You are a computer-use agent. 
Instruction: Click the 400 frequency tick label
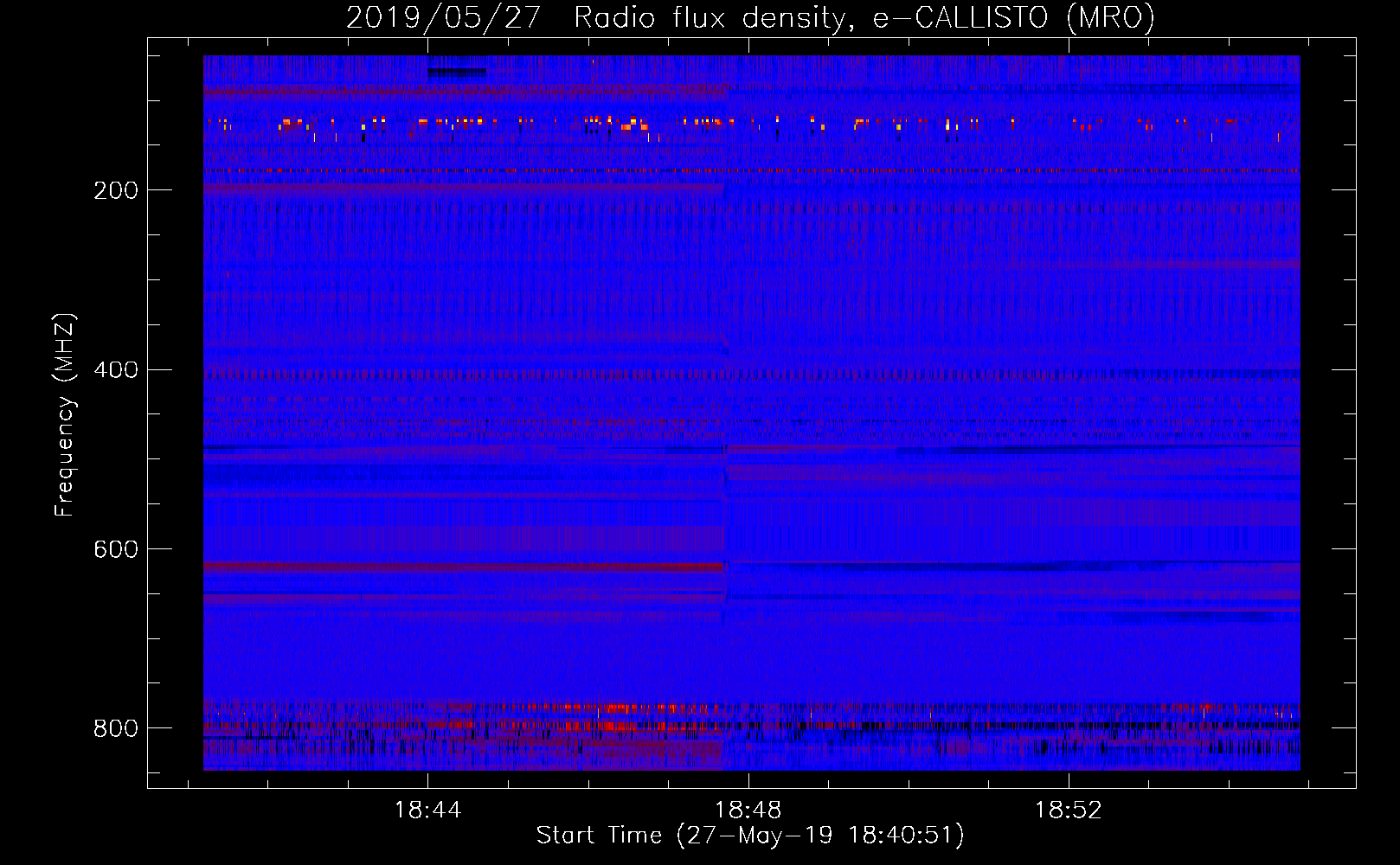[116, 370]
